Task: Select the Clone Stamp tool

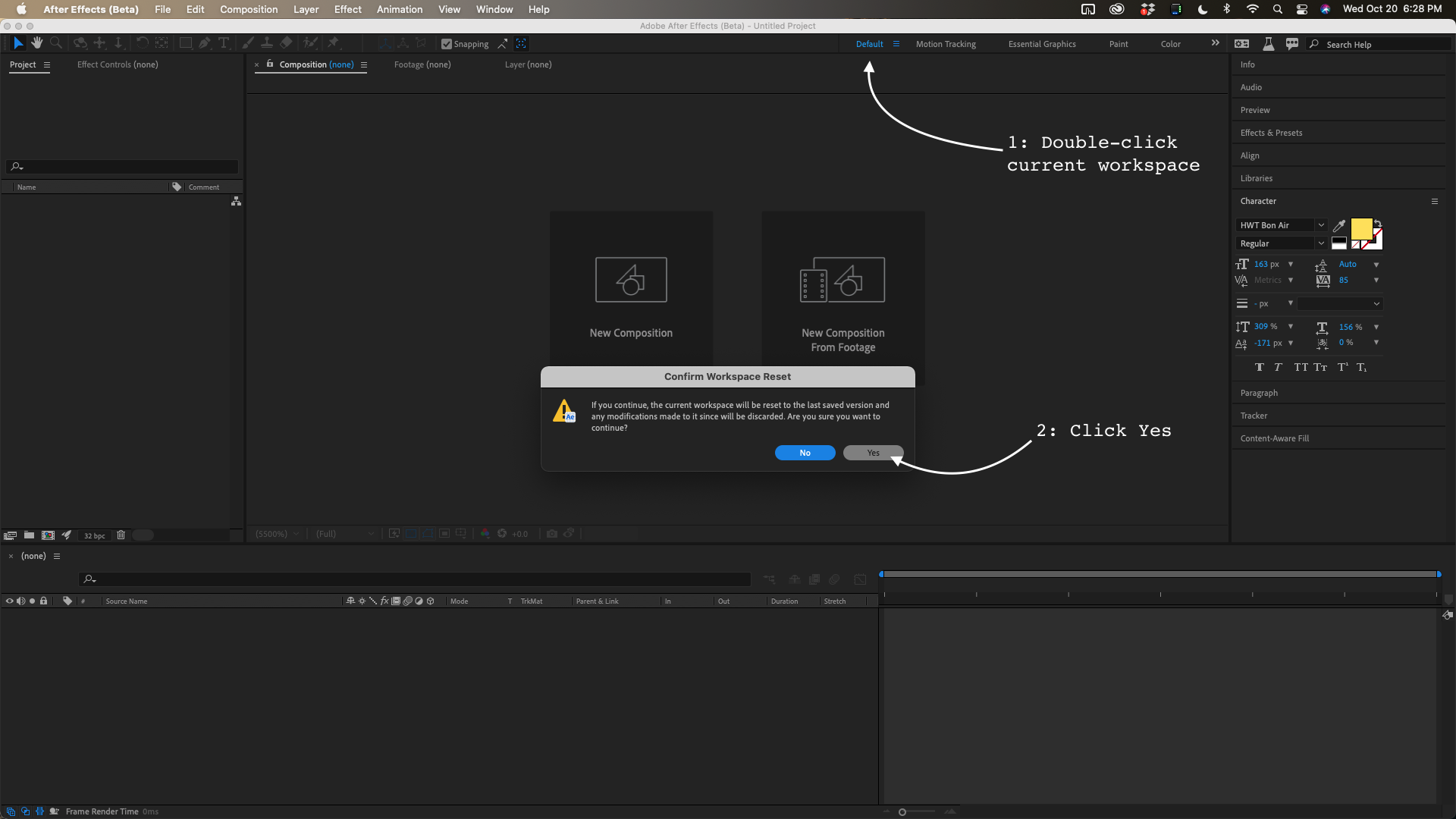Action: (268, 42)
